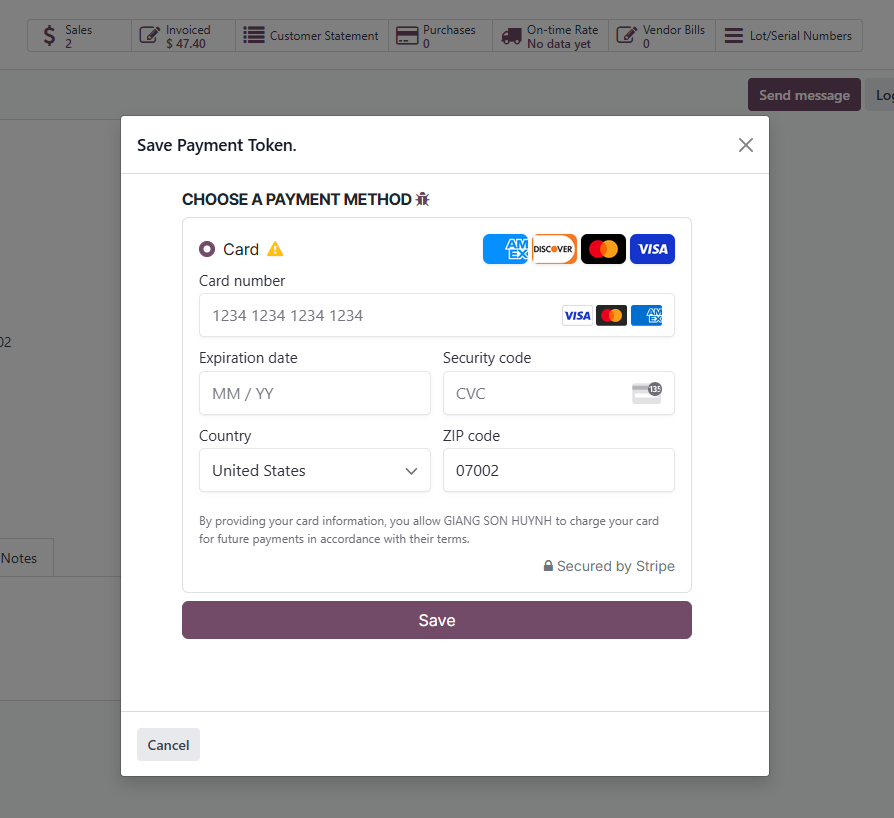This screenshot has width=894, height=818.
Task: Click the list icon on Lot/Serial Numbers
Action: 733,35
